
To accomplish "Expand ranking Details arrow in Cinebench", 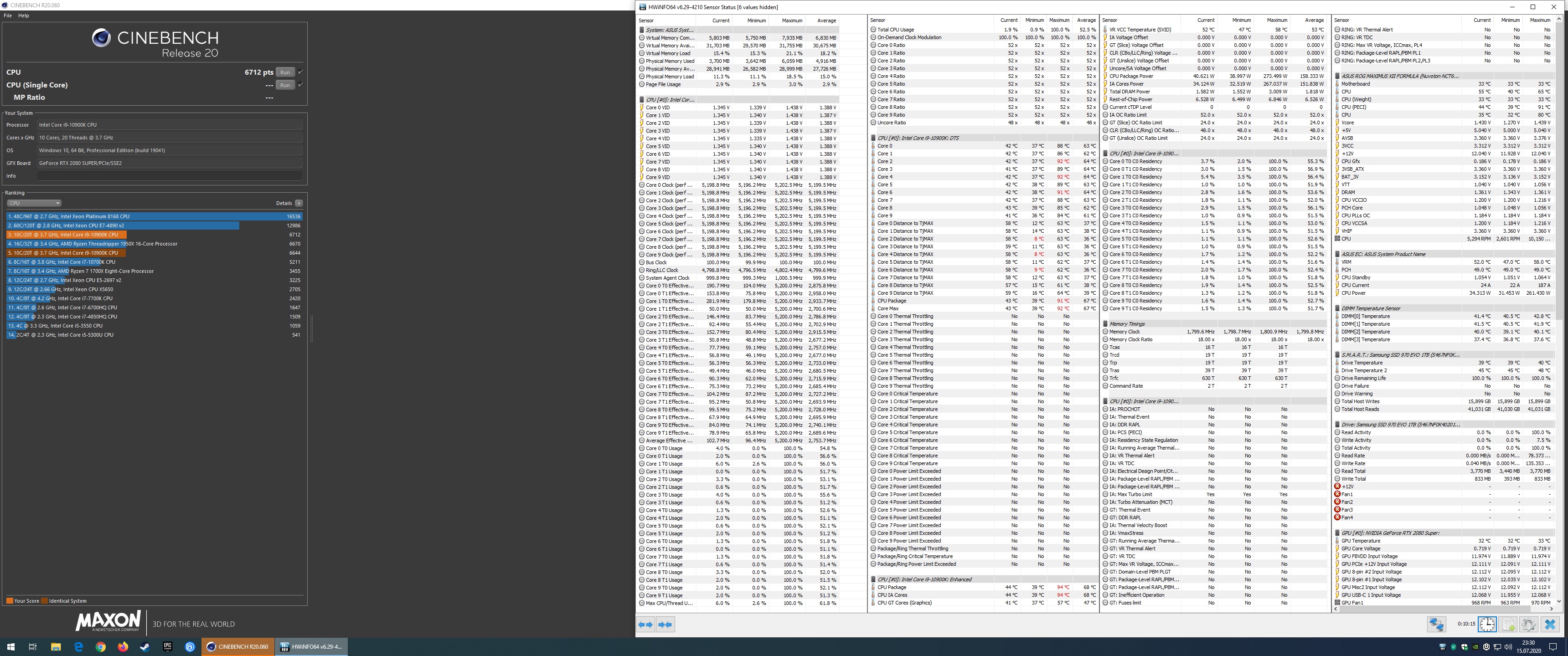I will (299, 203).
